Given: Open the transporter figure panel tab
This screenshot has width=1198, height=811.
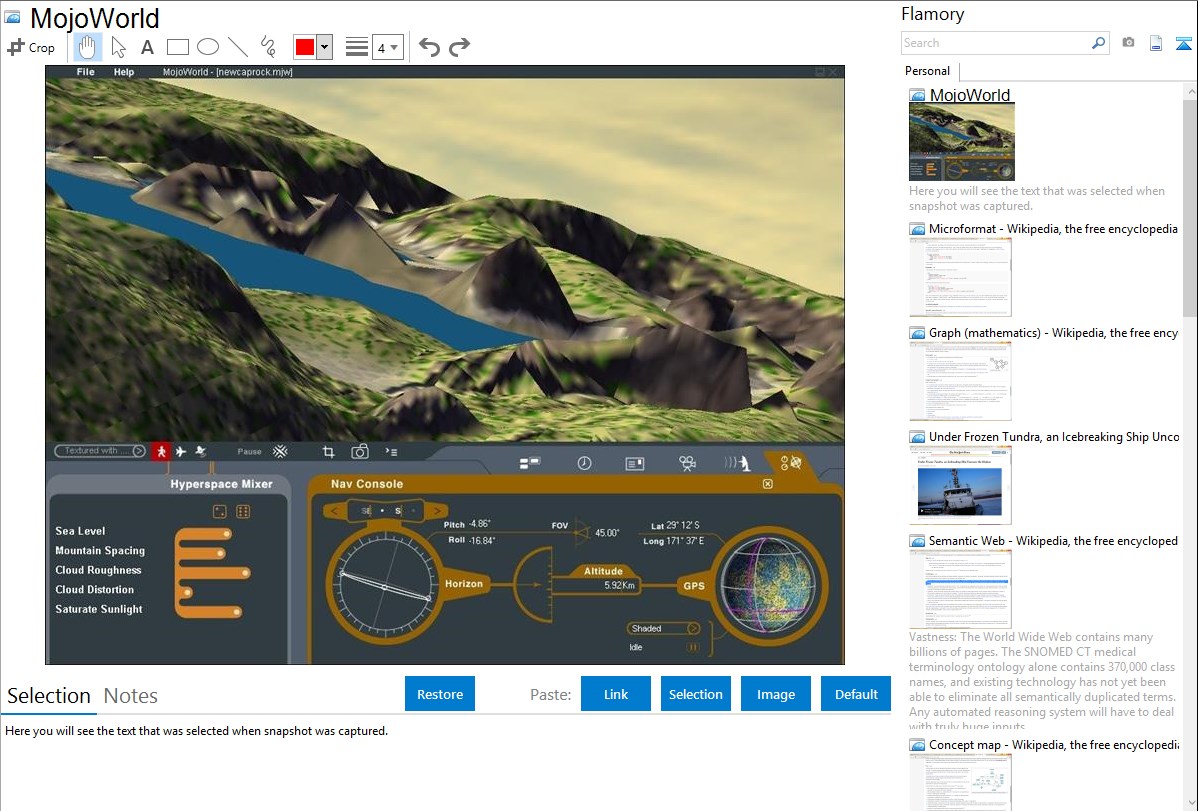Looking at the screenshot, I should [738, 463].
